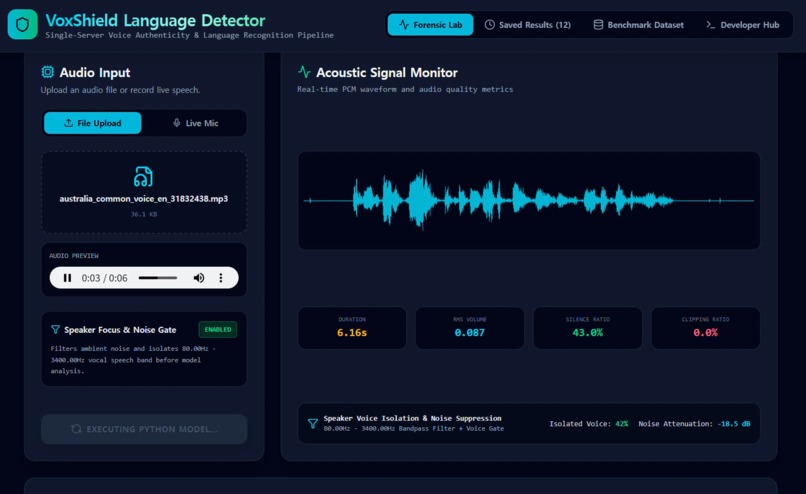Image resolution: width=806 pixels, height=494 pixels.
Task: Open the Developer Hub tab
Action: [x=742, y=25]
